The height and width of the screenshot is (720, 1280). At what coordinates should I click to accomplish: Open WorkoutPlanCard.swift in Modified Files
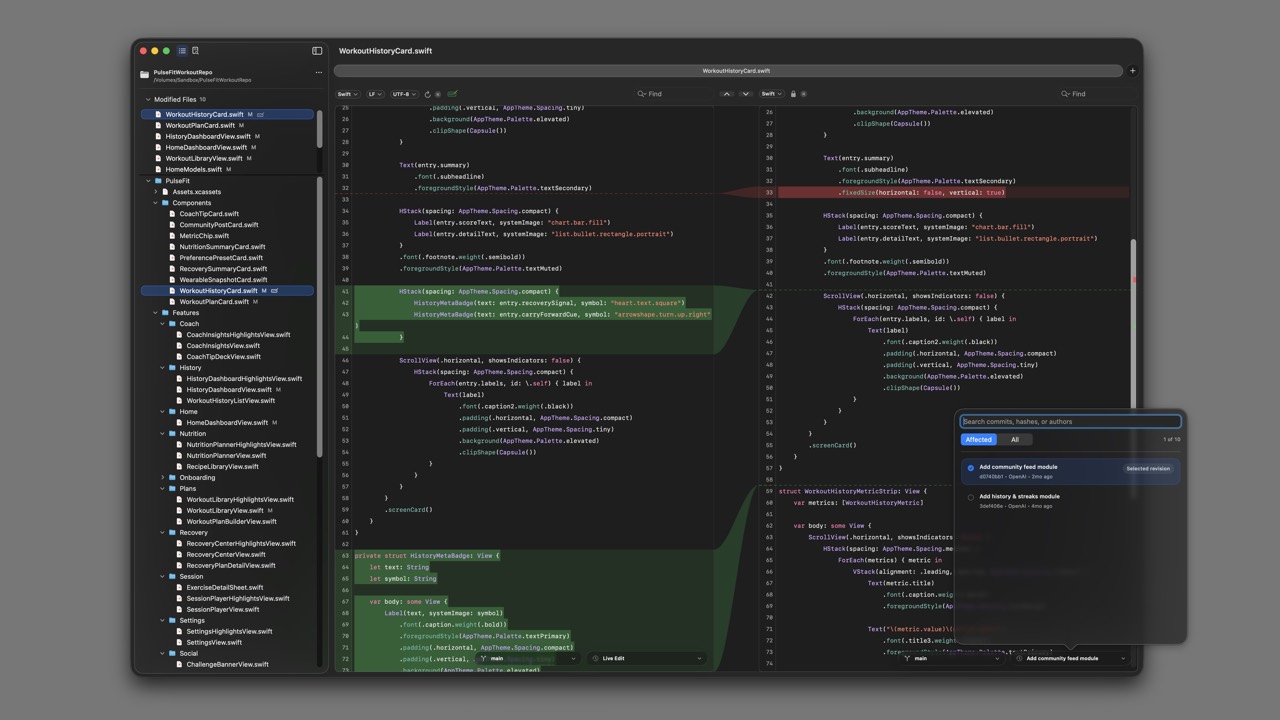pyautogui.click(x=200, y=126)
